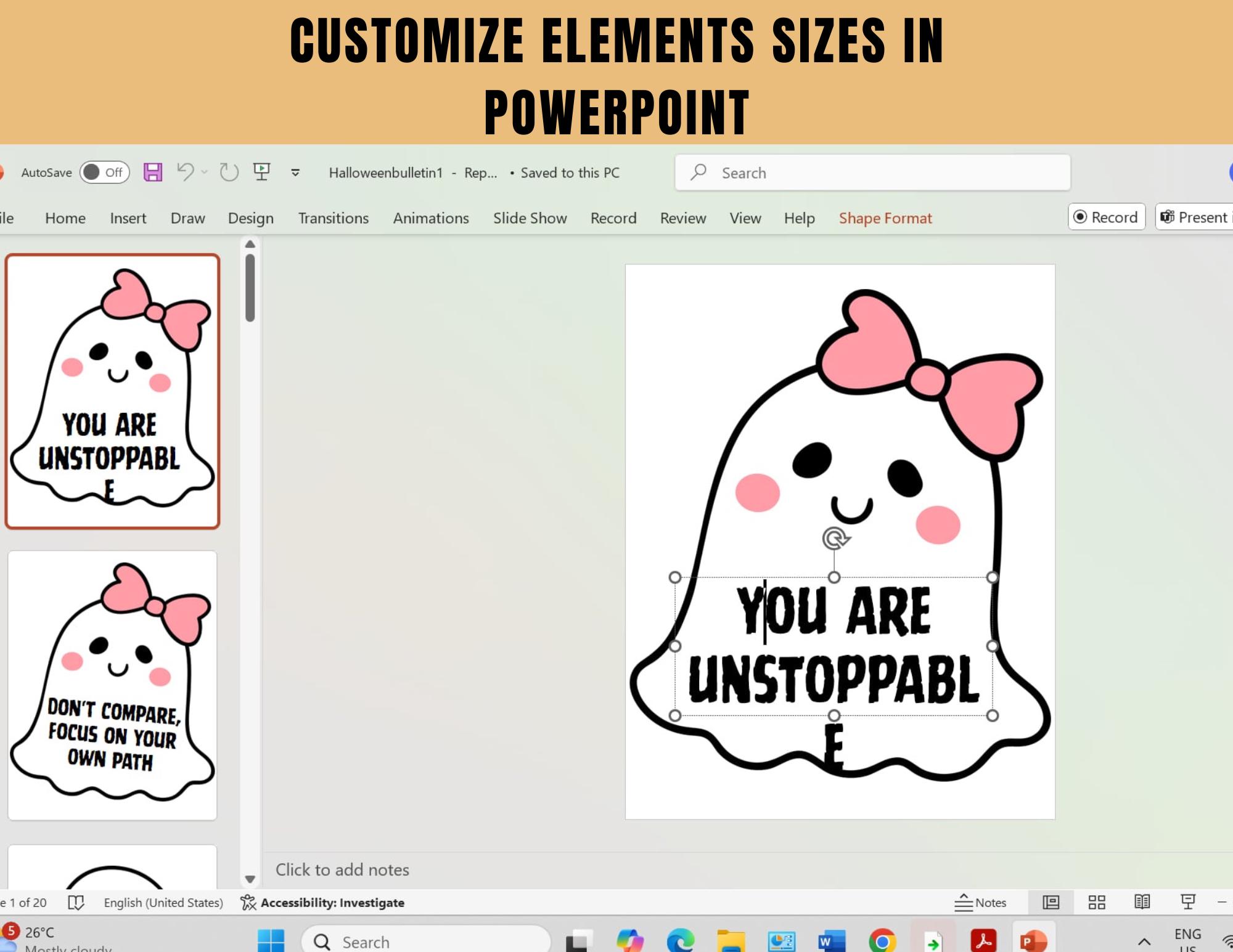Screen dimensions: 1233x952
Task: Switch to Slide Sorter view icon
Action: coord(1097,903)
